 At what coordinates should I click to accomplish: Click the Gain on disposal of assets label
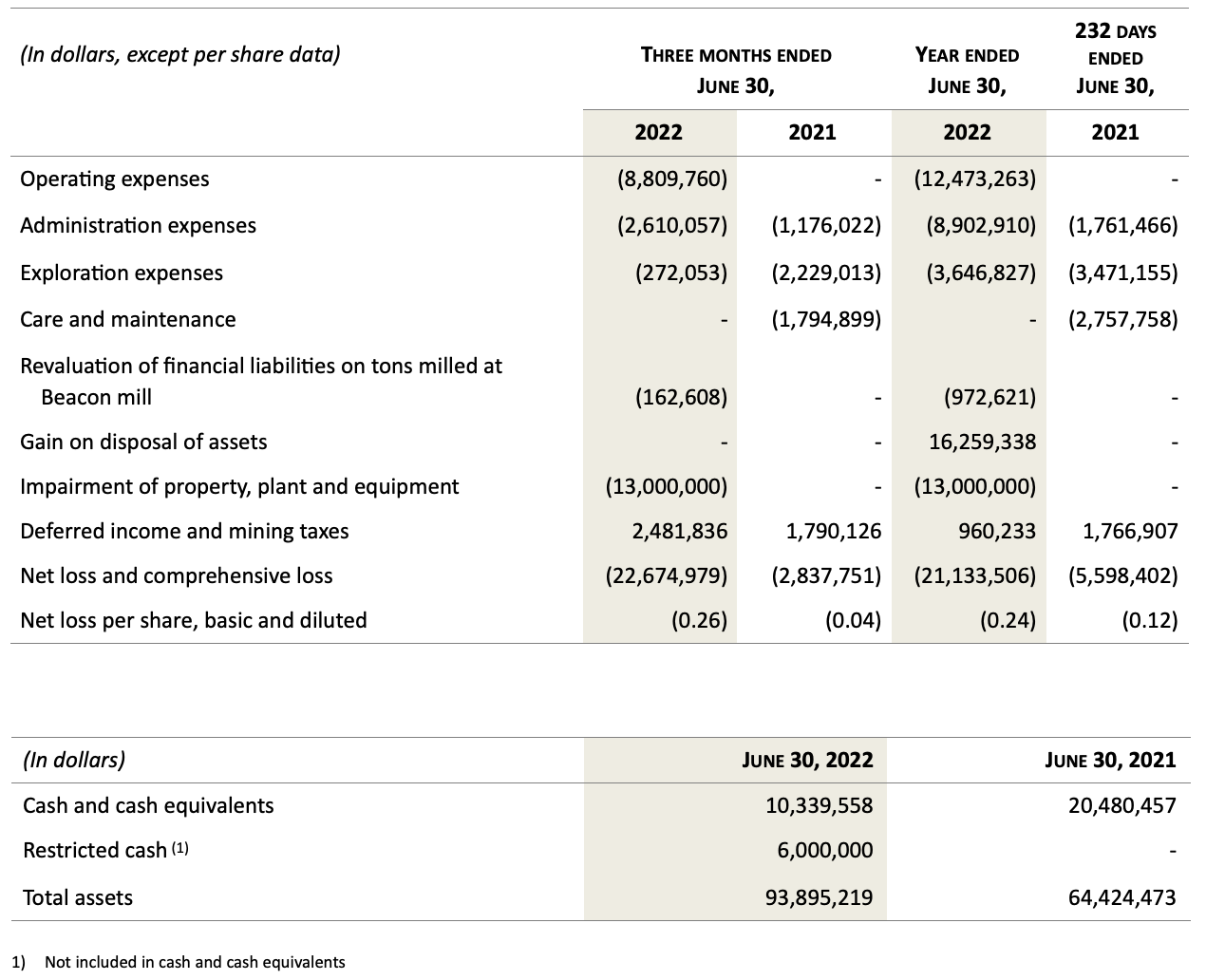(x=143, y=442)
